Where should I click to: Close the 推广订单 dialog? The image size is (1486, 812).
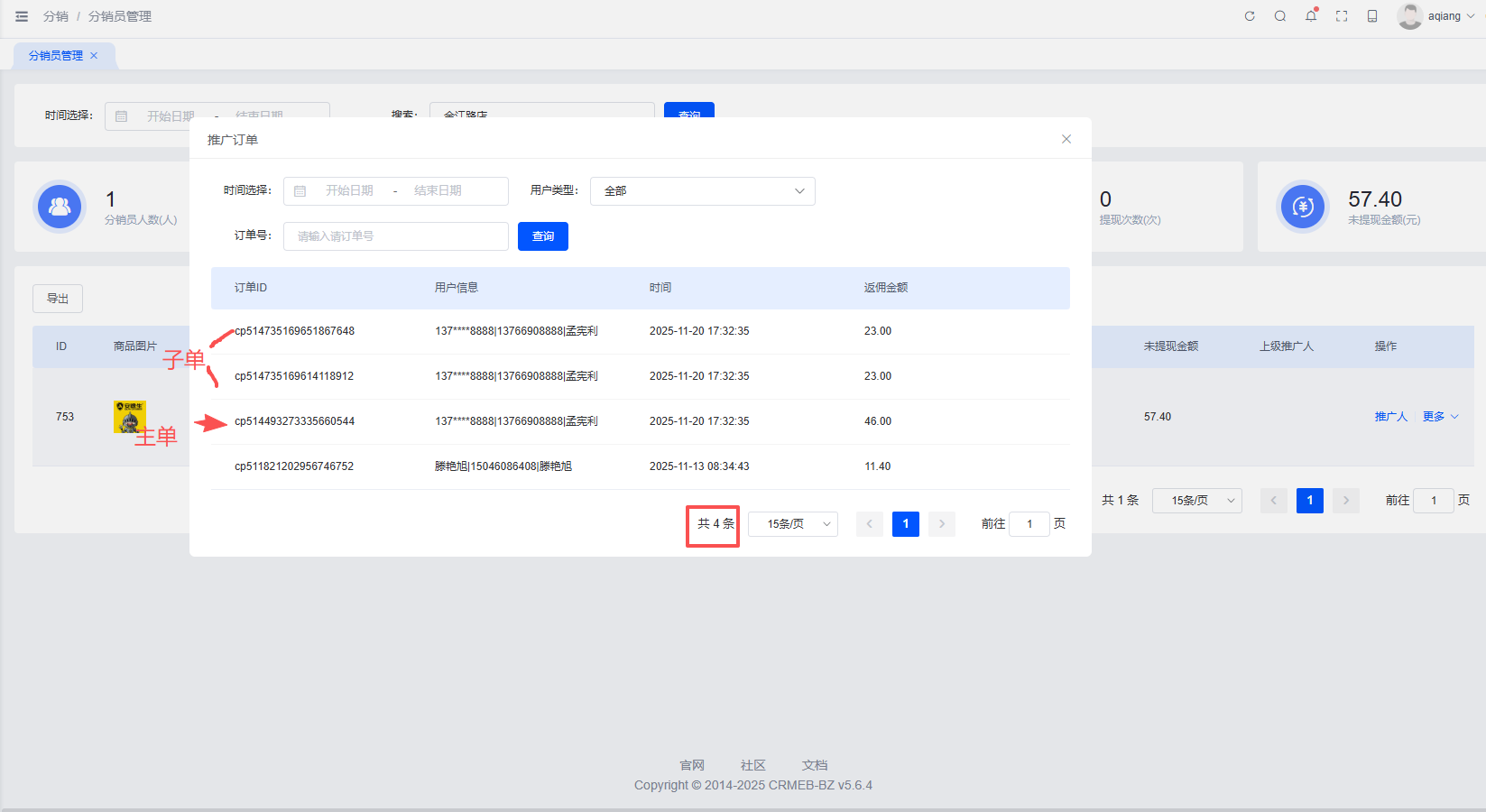[1066, 139]
